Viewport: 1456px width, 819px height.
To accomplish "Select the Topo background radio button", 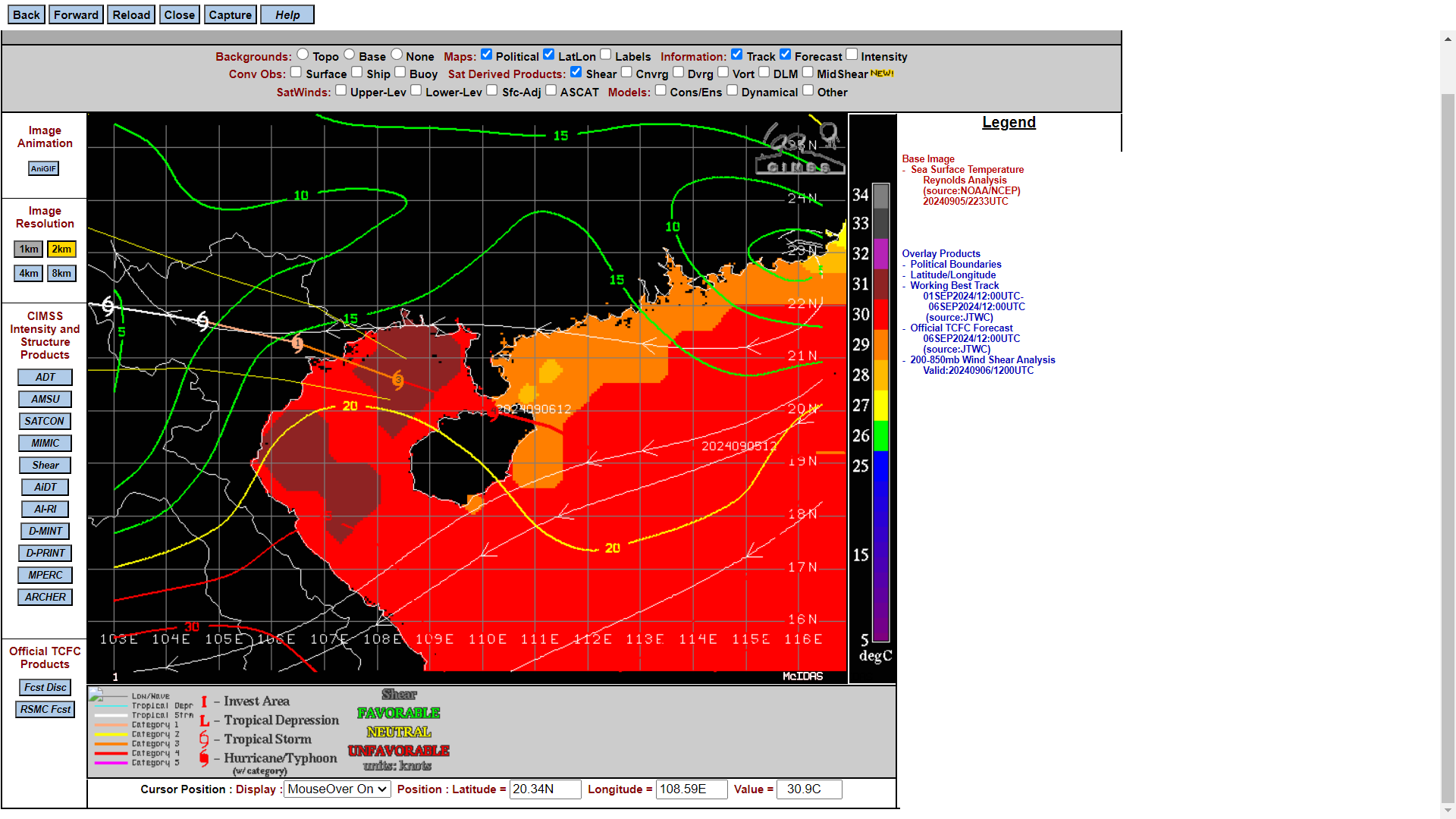I will pyautogui.click(x=303, y=55).
